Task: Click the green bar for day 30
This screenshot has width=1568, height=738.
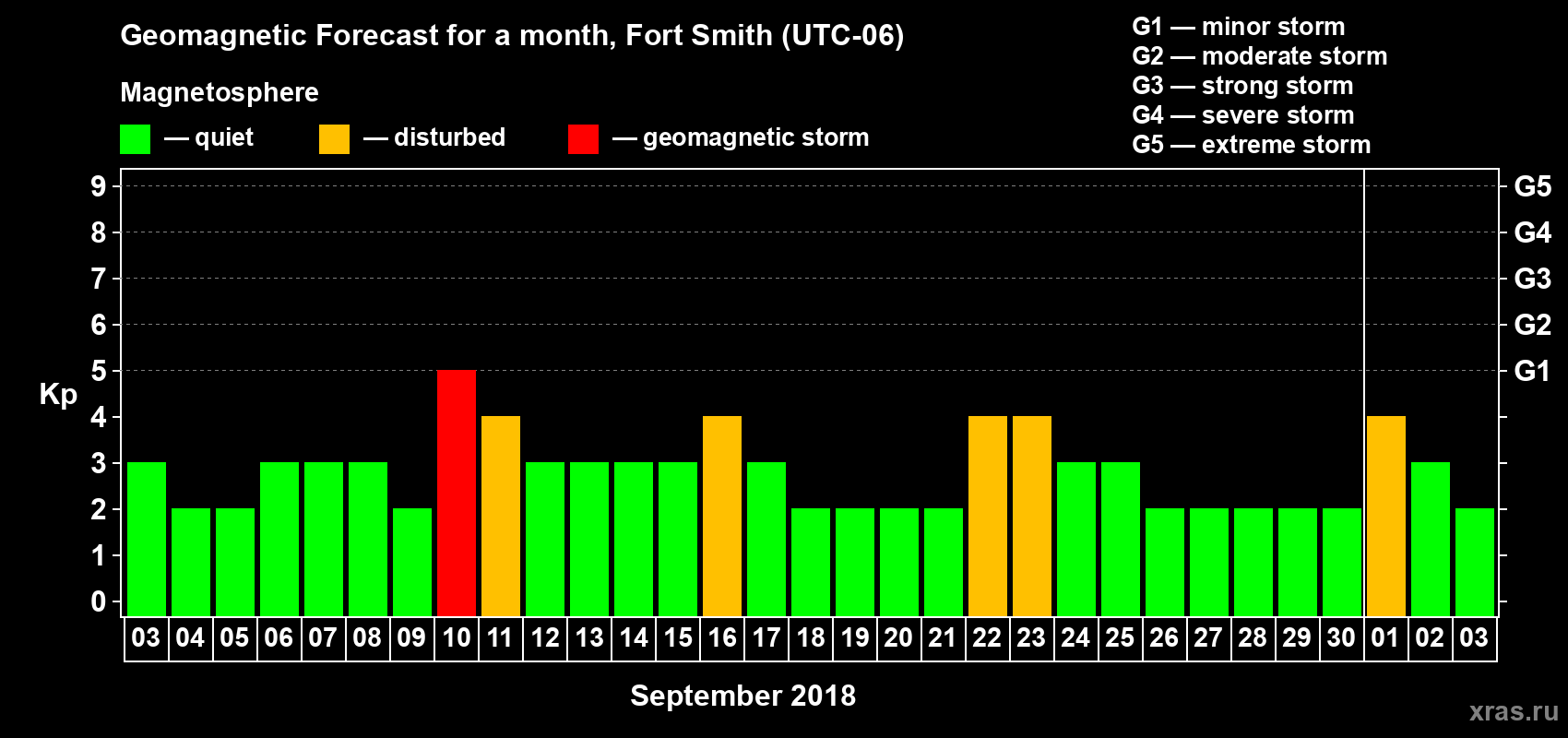Action: click(x=1342, y=563)
